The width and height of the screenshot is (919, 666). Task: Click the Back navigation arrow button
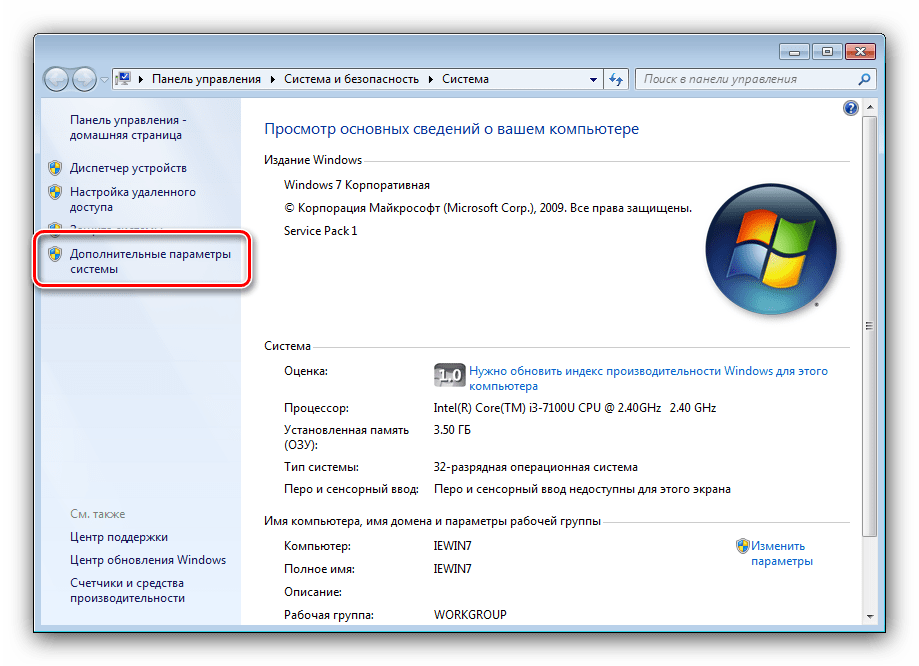click(x=56, y=79)
